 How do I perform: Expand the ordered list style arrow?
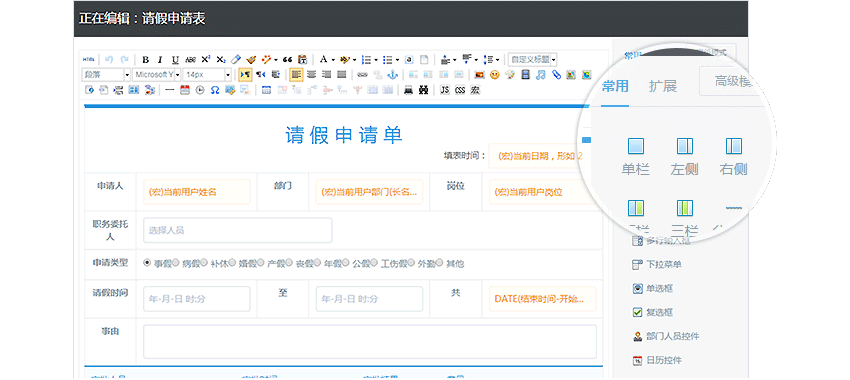pyautogui.click(x=376, y=60)
